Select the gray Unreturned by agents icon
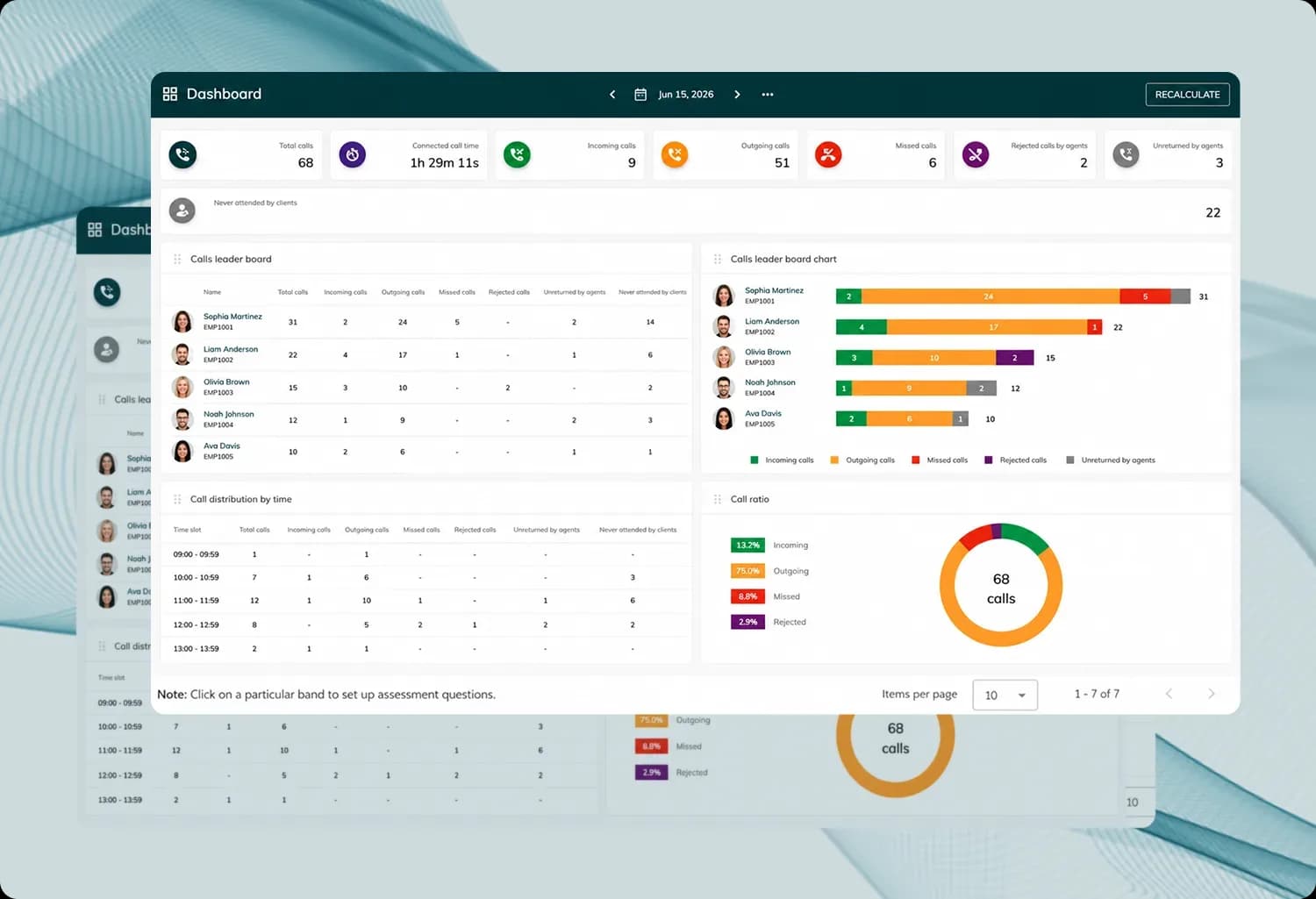 tap(1126, 154)
